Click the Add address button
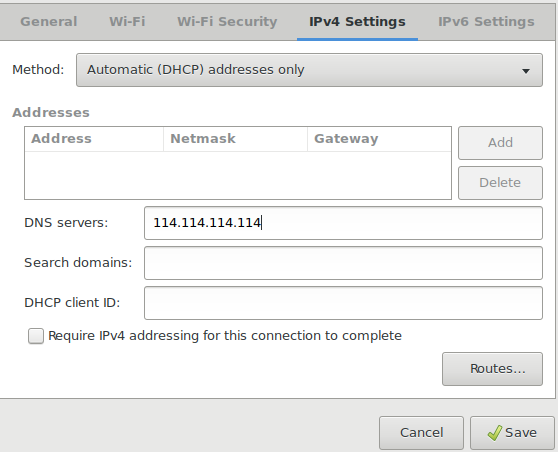The image size is (558, 452). click(x=500, y=143)
